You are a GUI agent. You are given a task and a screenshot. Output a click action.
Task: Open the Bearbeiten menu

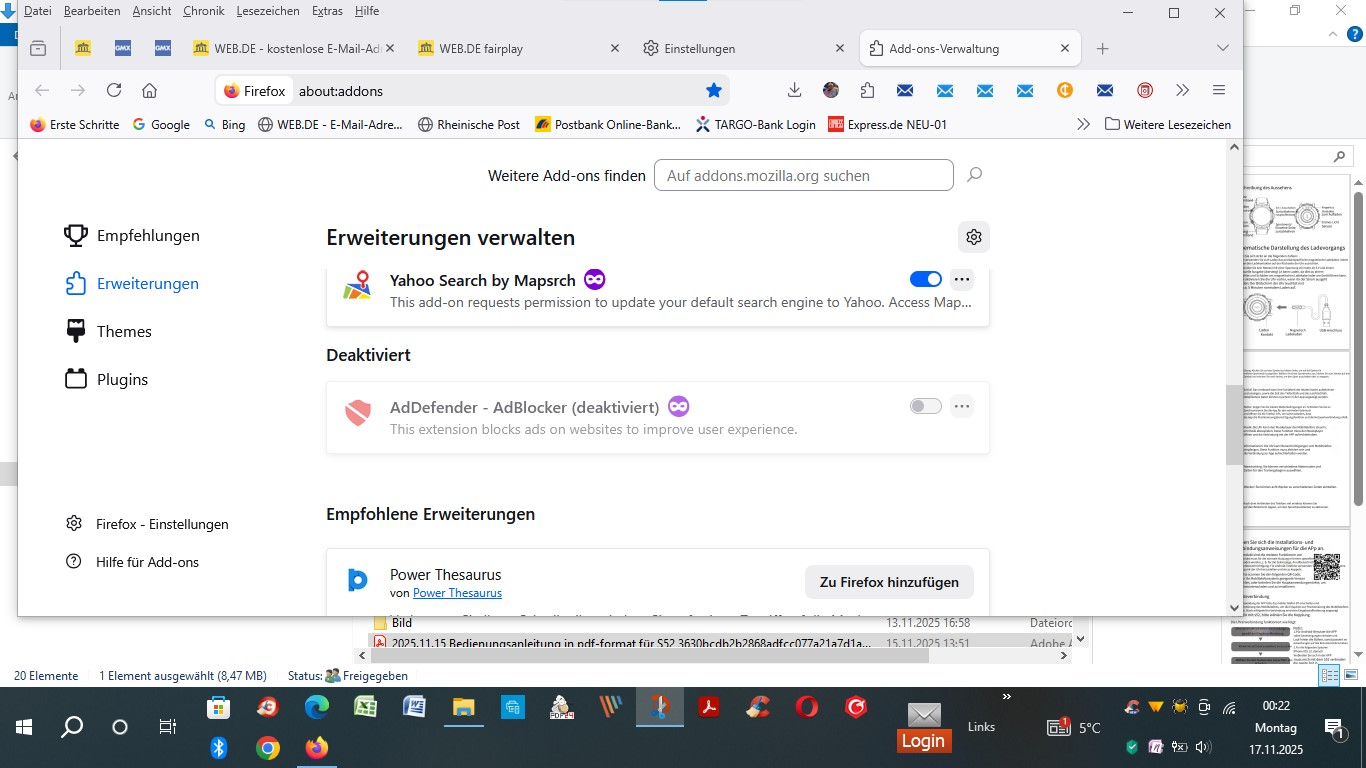[92, 11]
